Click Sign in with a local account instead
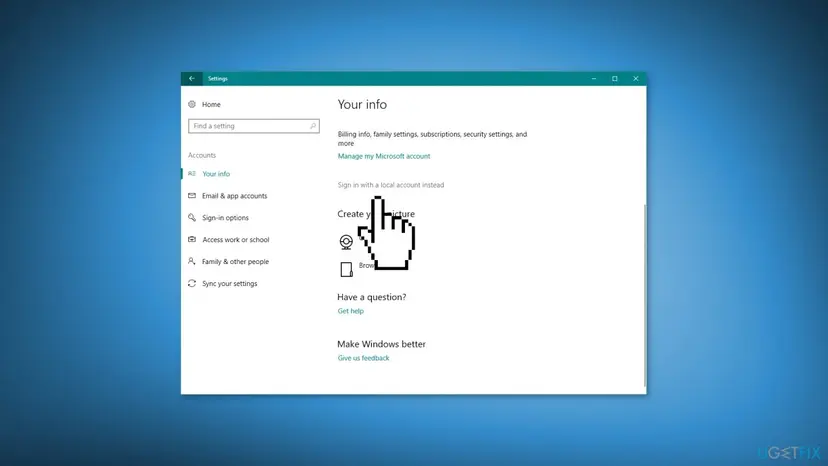Screen dimensions: 828x466 pos(391,185)
